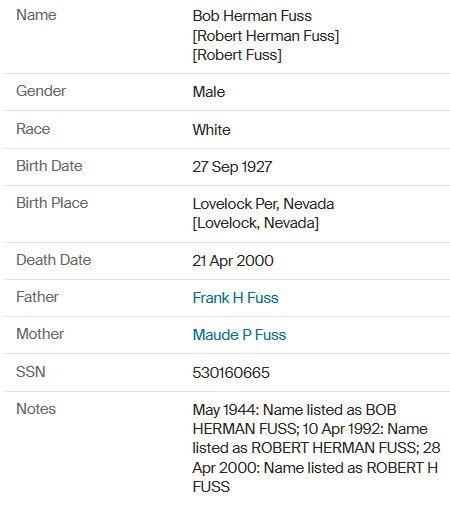The height and width of the screenshot is (506, 450).
Task: Click the Mother field label
Action: click(x=40, y=334)
